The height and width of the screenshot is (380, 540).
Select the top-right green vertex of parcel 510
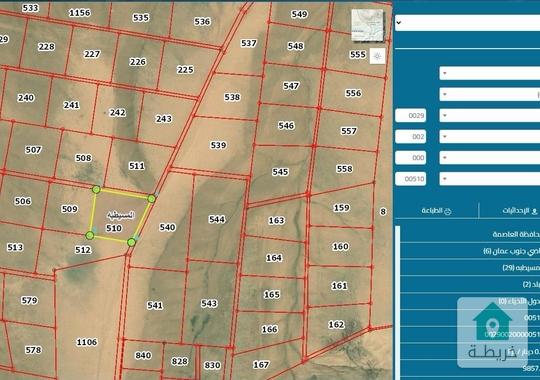point(152,199)
